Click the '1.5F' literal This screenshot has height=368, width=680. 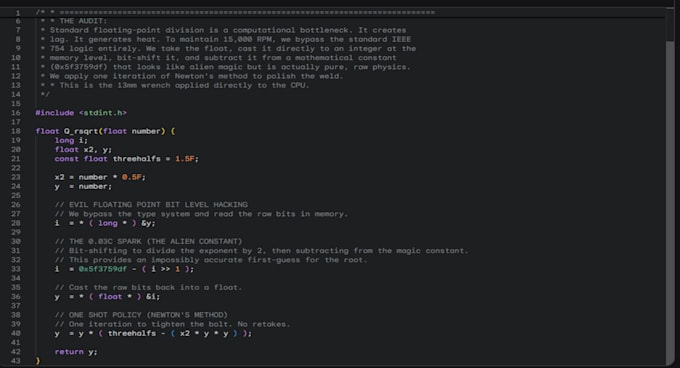click(x=185, y=159)
